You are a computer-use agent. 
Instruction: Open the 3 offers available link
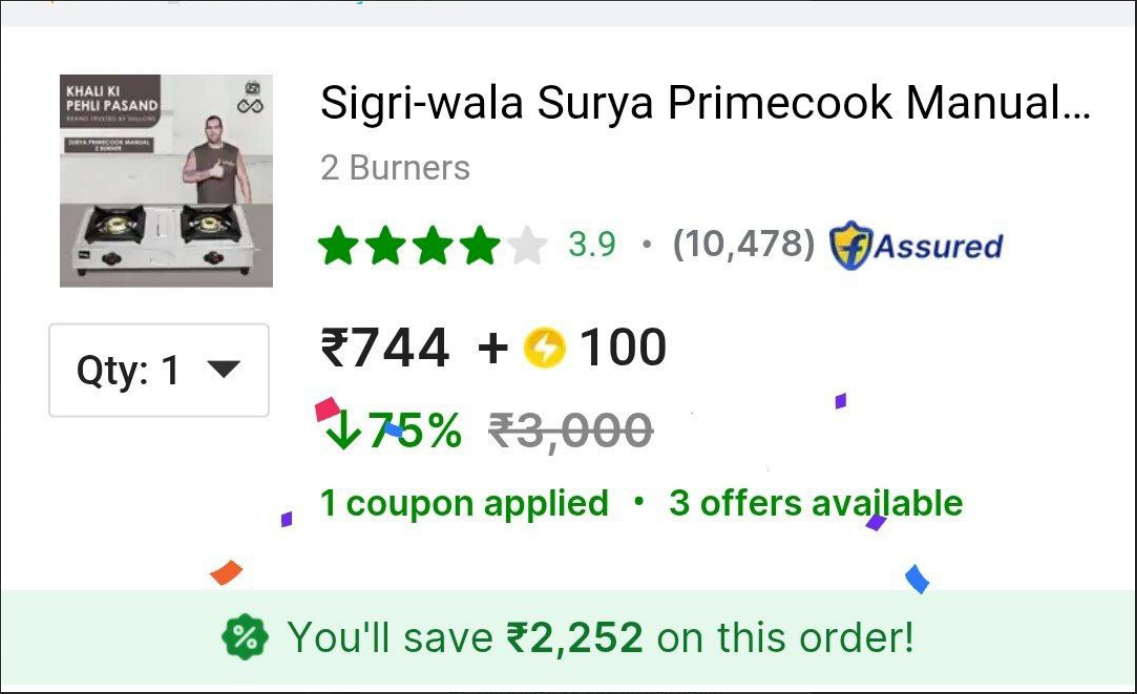816,503
